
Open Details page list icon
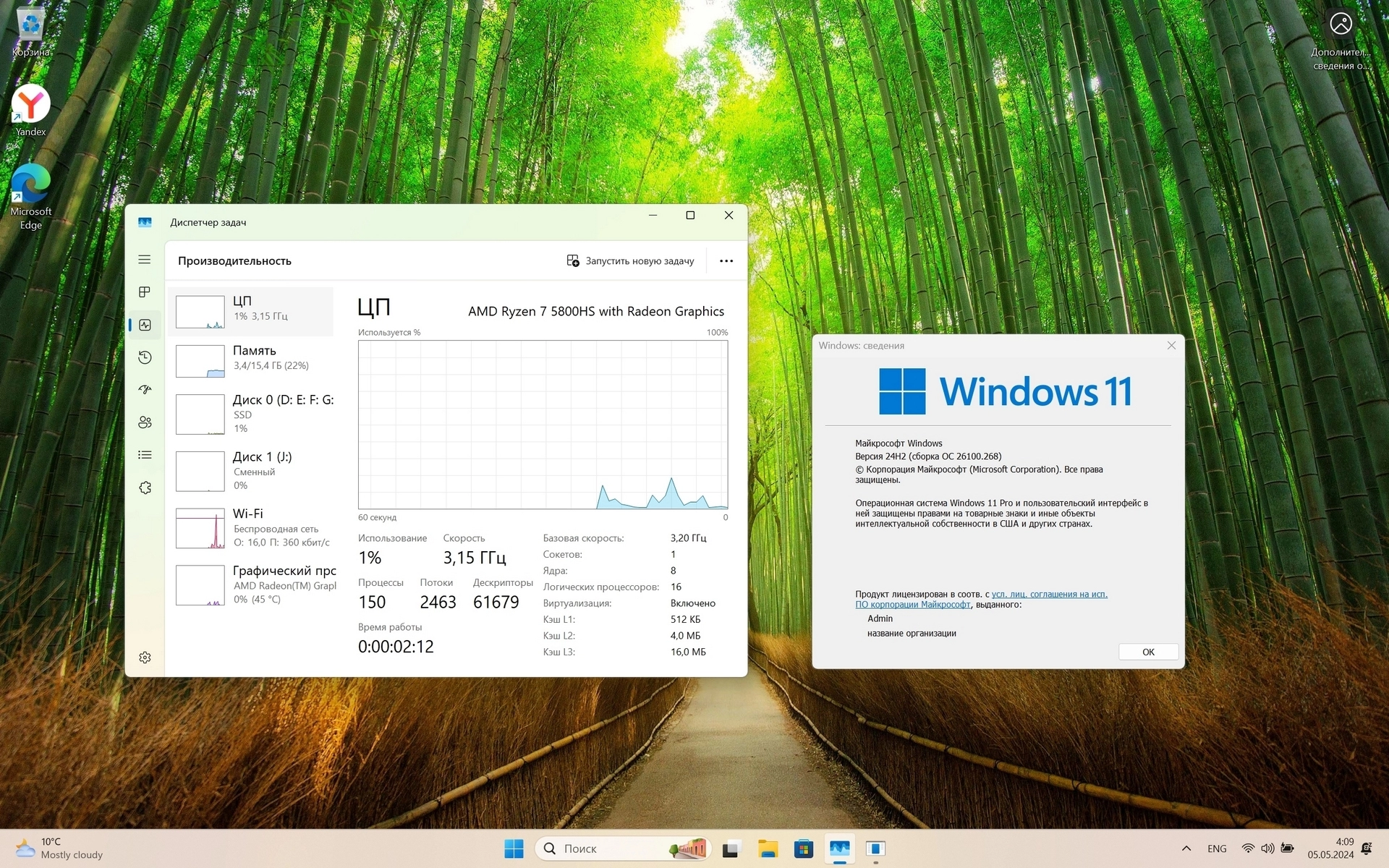pyautogui.click(x=145, y=455)
